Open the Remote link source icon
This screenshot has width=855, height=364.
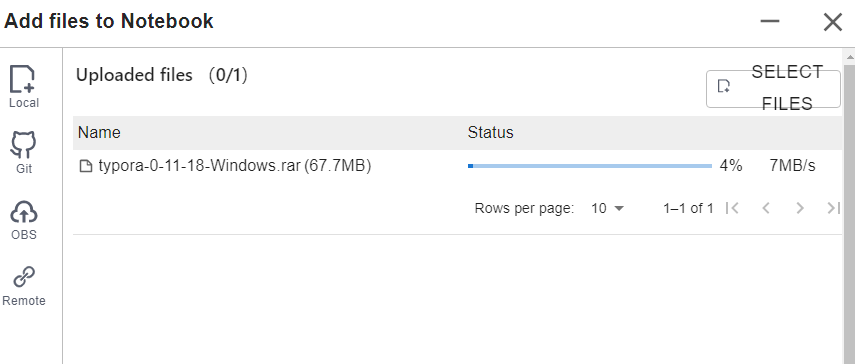[x=24, y=277]
